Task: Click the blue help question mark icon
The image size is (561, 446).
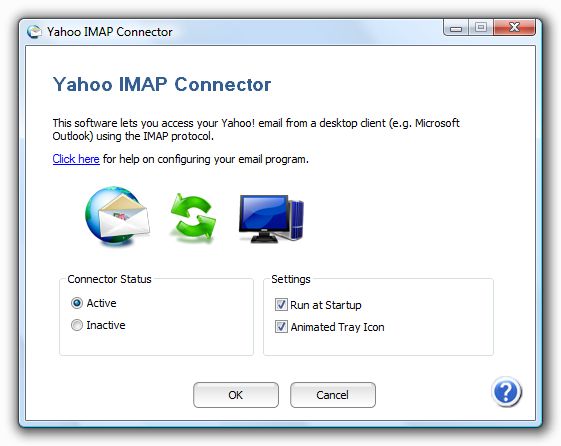Action: [506, 392]
